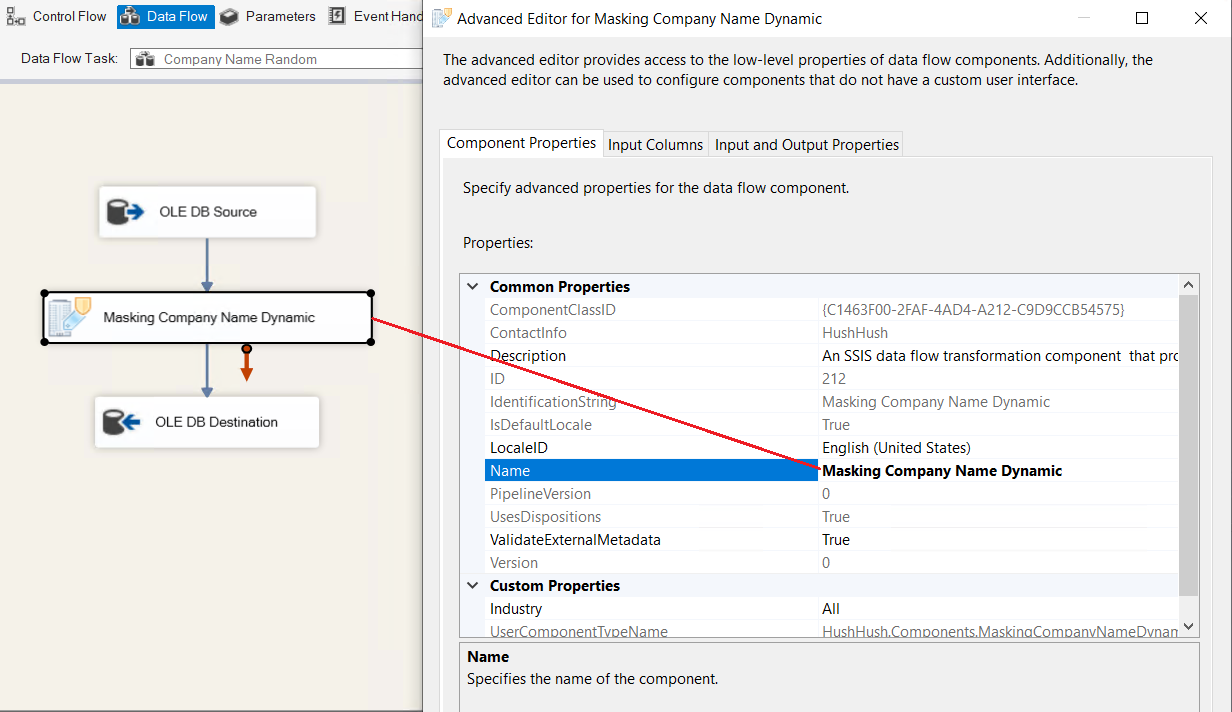1232x712 pixels.
Task: Click the OLE DB Destination component icon
Action: 122,422
